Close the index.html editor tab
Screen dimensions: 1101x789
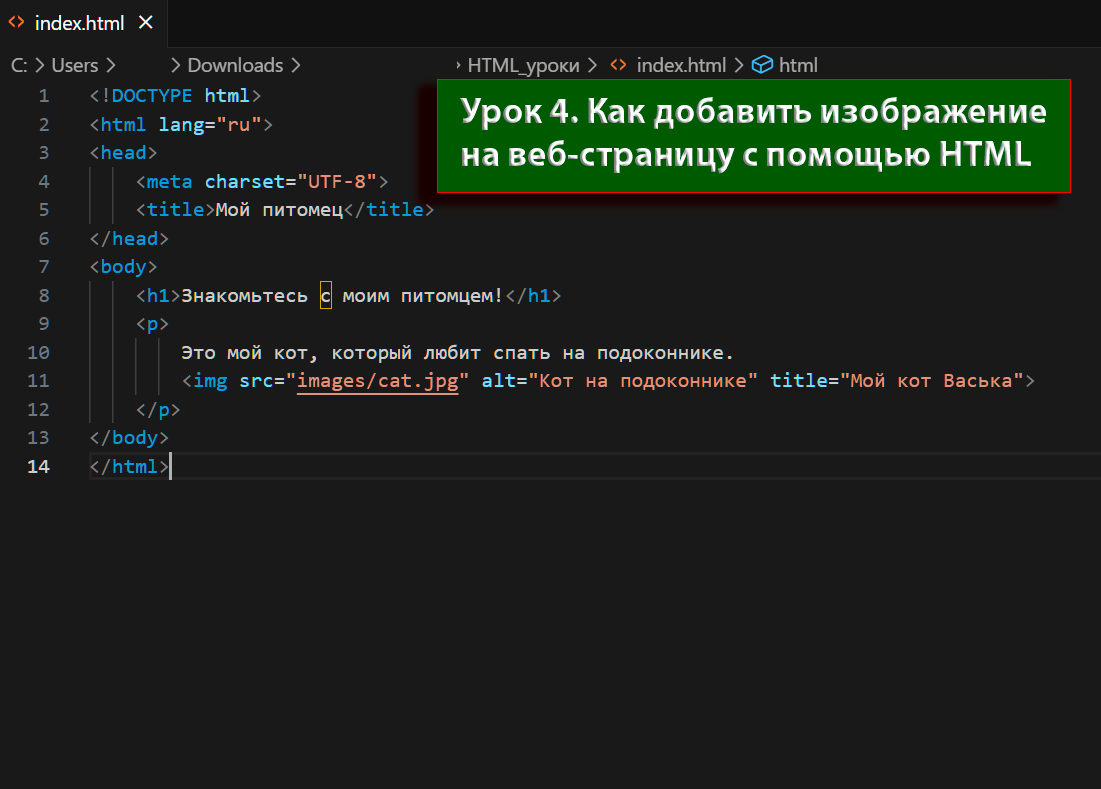point(146,23)
